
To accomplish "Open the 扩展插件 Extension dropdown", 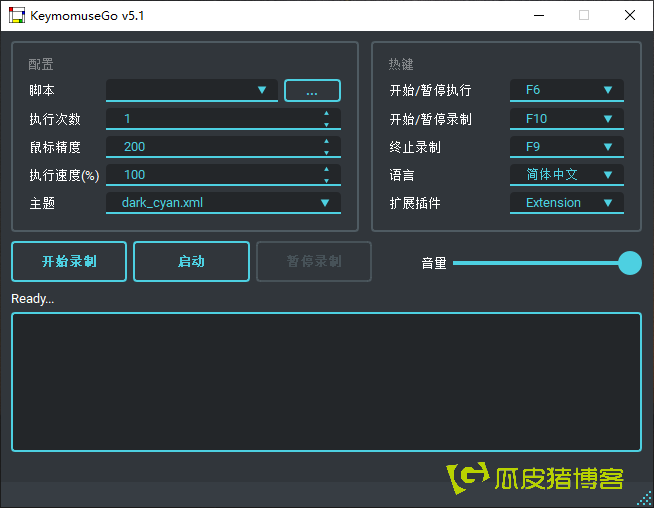I will [x=567, y=203].
